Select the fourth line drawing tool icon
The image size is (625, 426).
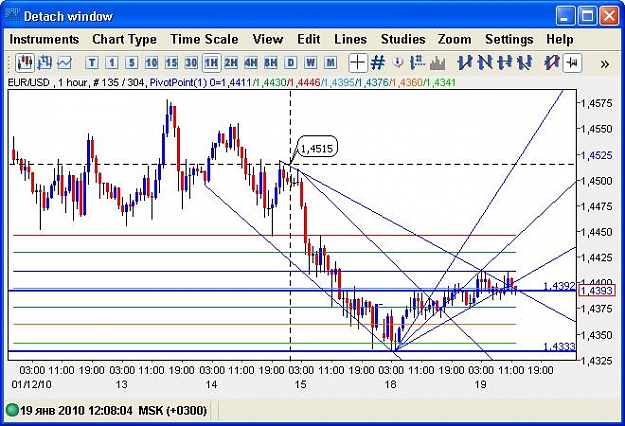click(525, 63)
